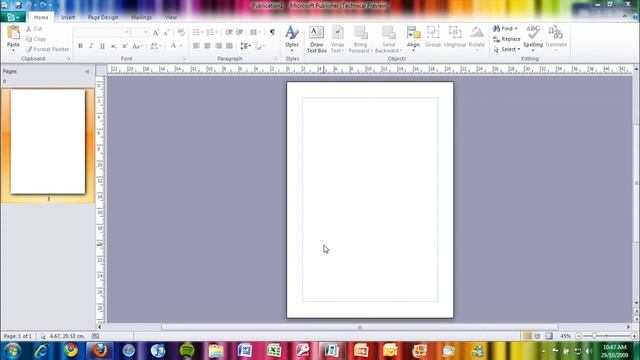Activate the Format Painter tool
The image size is (640, 360).
[x=47, y=49]
